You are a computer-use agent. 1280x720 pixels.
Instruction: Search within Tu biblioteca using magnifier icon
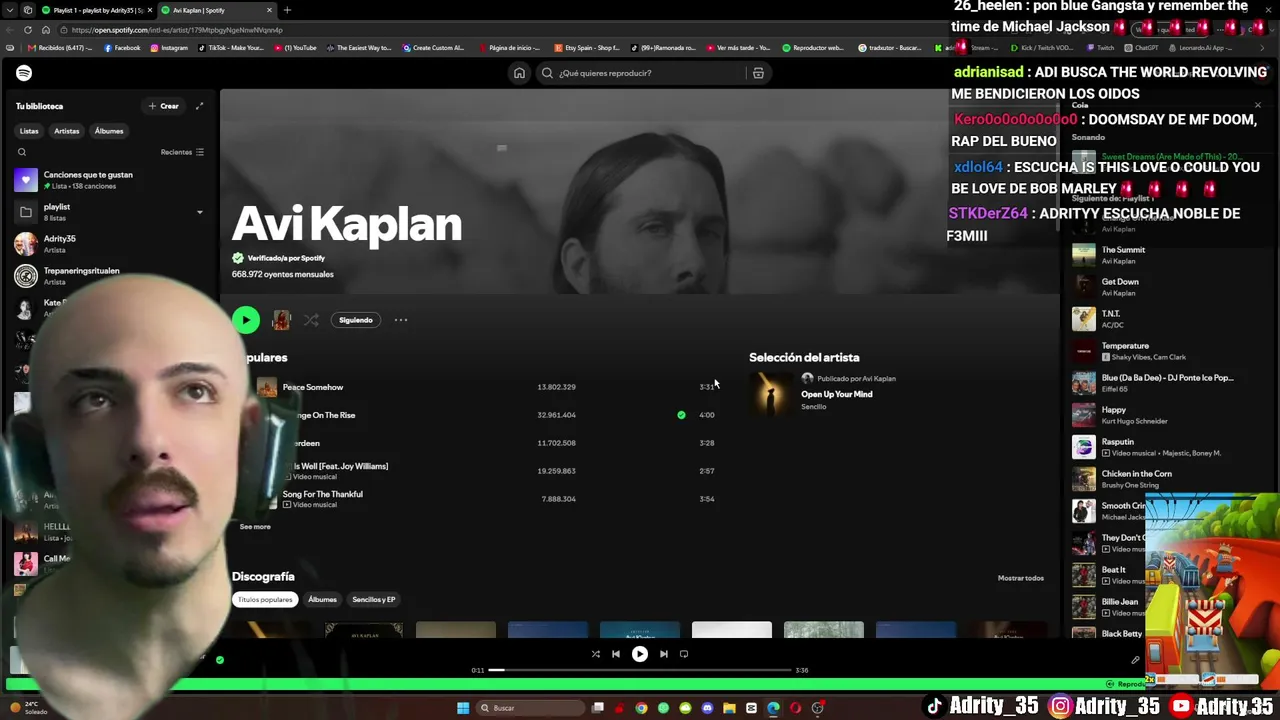pos(22,152)
